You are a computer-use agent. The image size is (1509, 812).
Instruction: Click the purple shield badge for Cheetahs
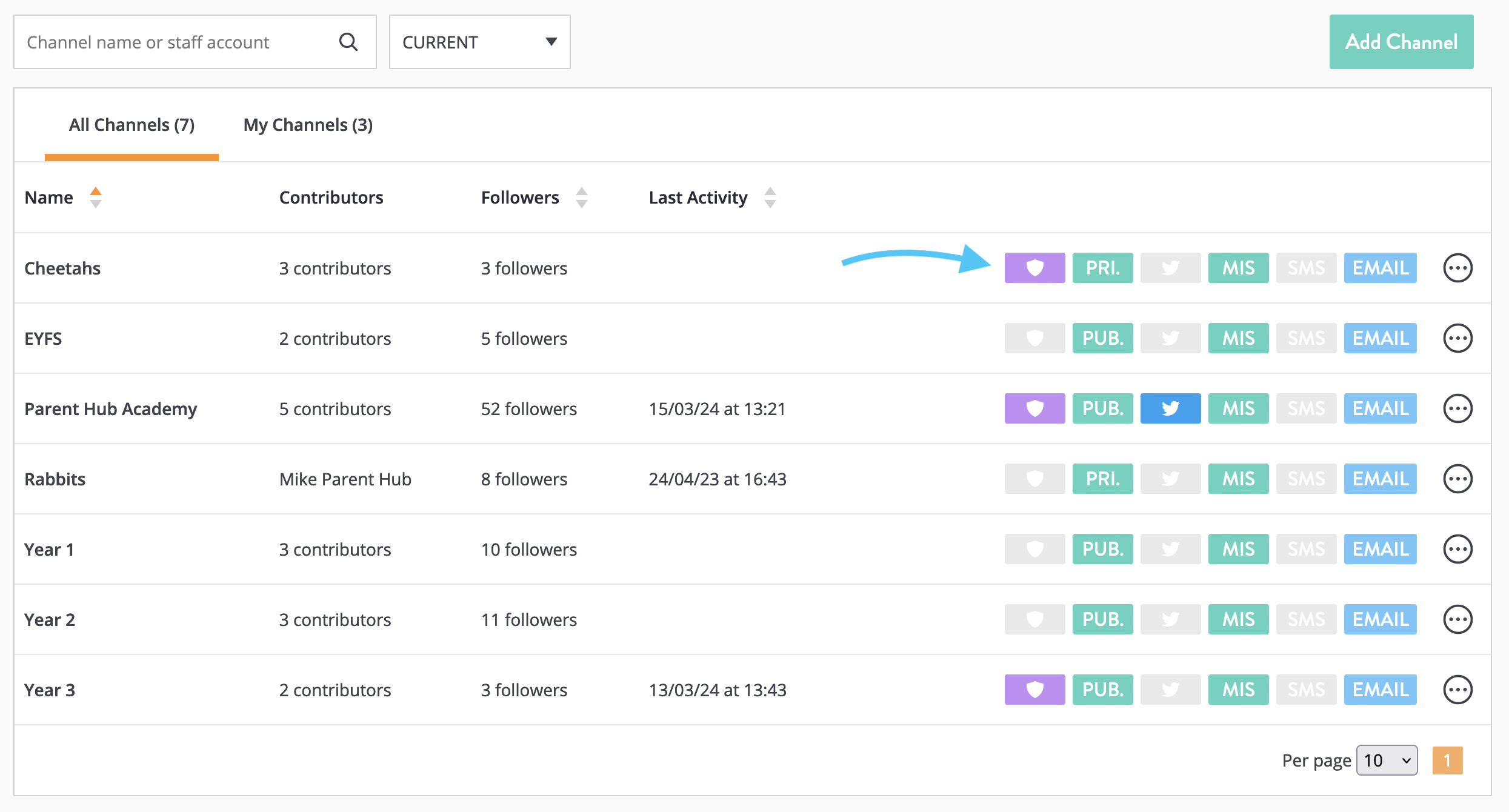[1034, 268]
